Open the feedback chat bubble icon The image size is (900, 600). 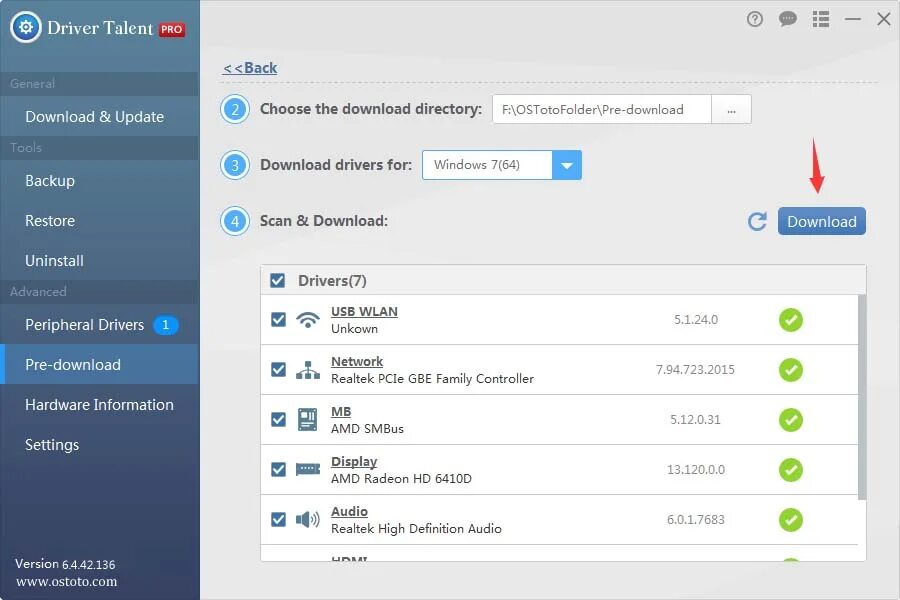pos(788,20)
